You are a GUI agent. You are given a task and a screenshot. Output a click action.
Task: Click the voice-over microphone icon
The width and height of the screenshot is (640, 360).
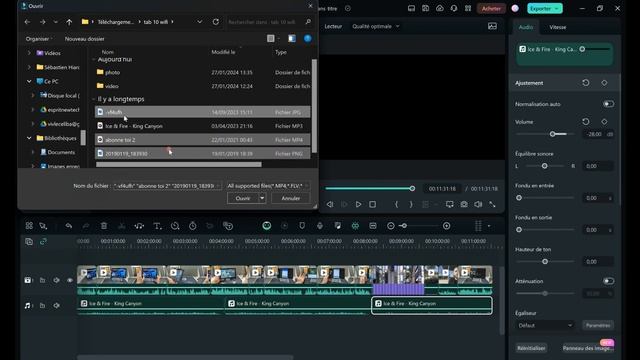(x=320, y=226)
